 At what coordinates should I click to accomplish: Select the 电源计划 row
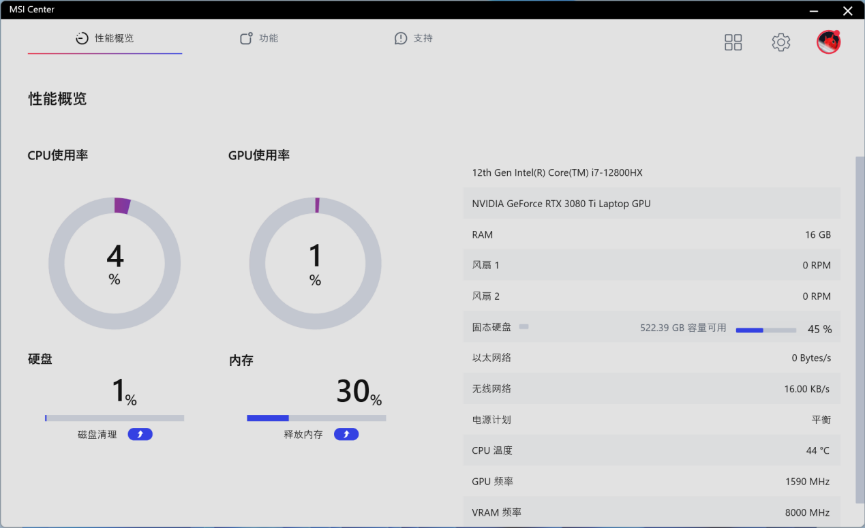(x=651, y=420)
